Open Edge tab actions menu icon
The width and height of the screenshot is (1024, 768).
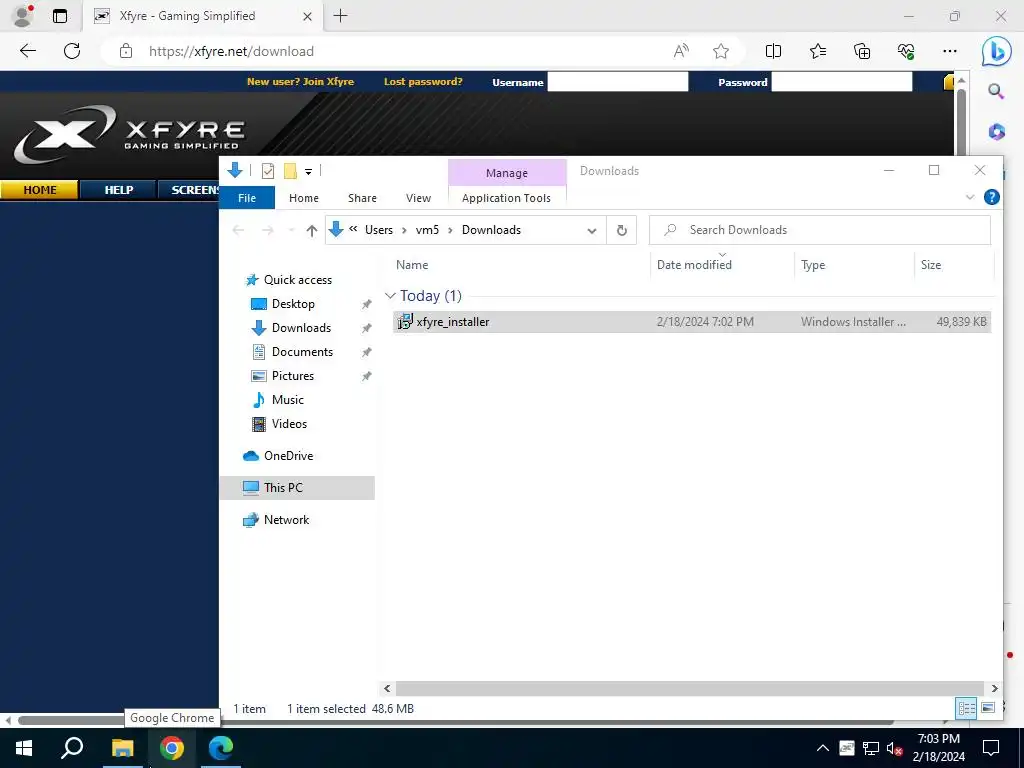pyautogui.click(x=59, y=16)
